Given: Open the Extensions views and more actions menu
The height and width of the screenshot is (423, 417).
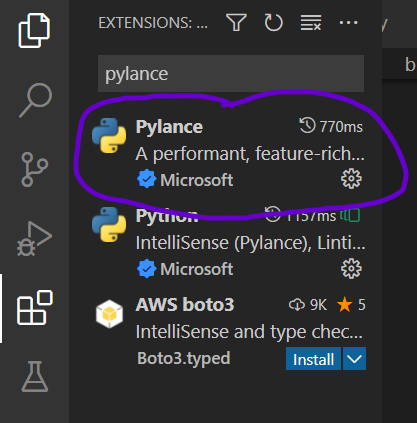Looking at the screenshot, I should pyautogui.click(x=348, y=23).
